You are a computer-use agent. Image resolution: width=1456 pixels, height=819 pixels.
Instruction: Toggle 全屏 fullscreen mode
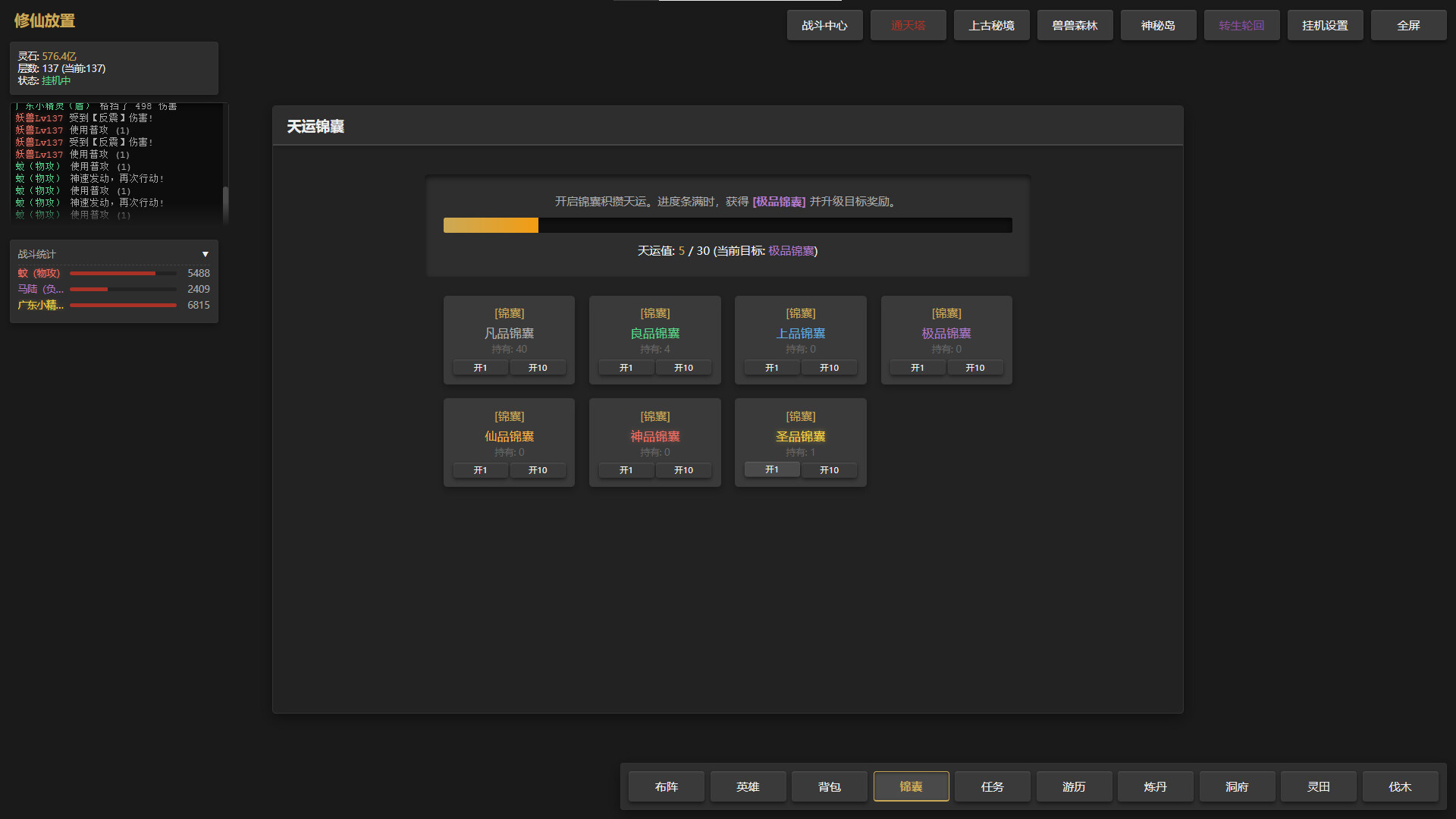[1408, 25]
